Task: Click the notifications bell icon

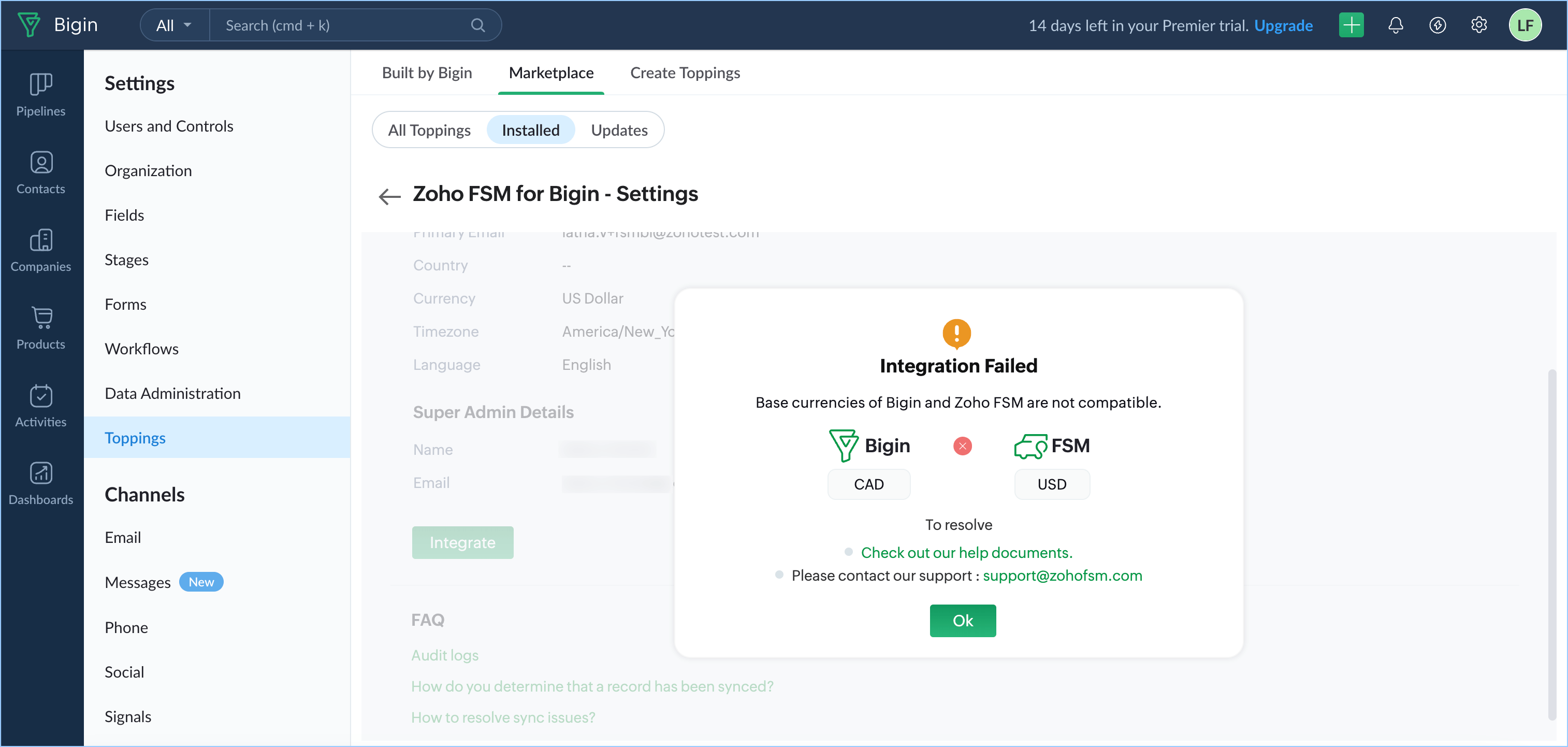Action: (1395, 25)
